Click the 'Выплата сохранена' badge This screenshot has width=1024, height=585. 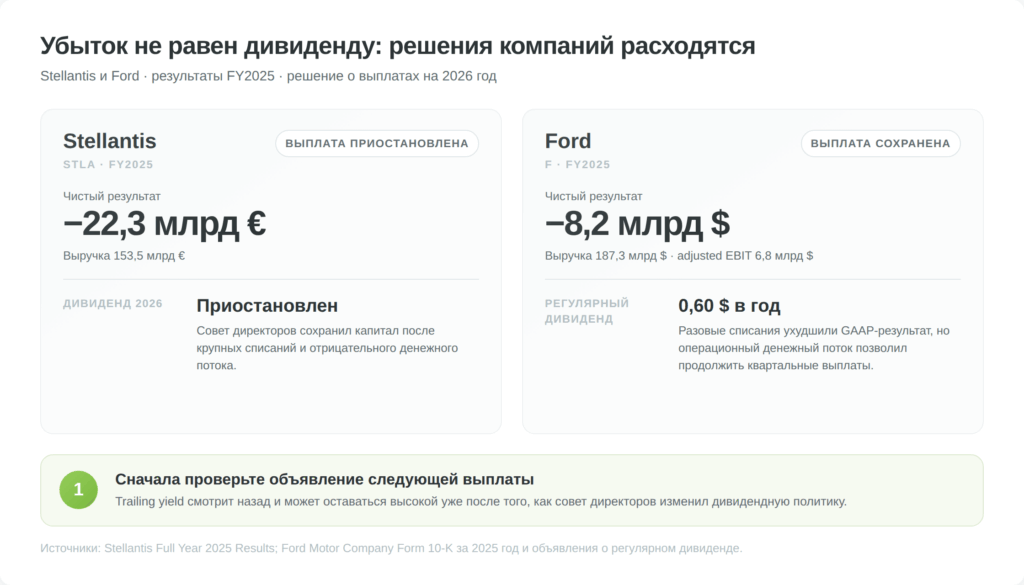[880, 144]
